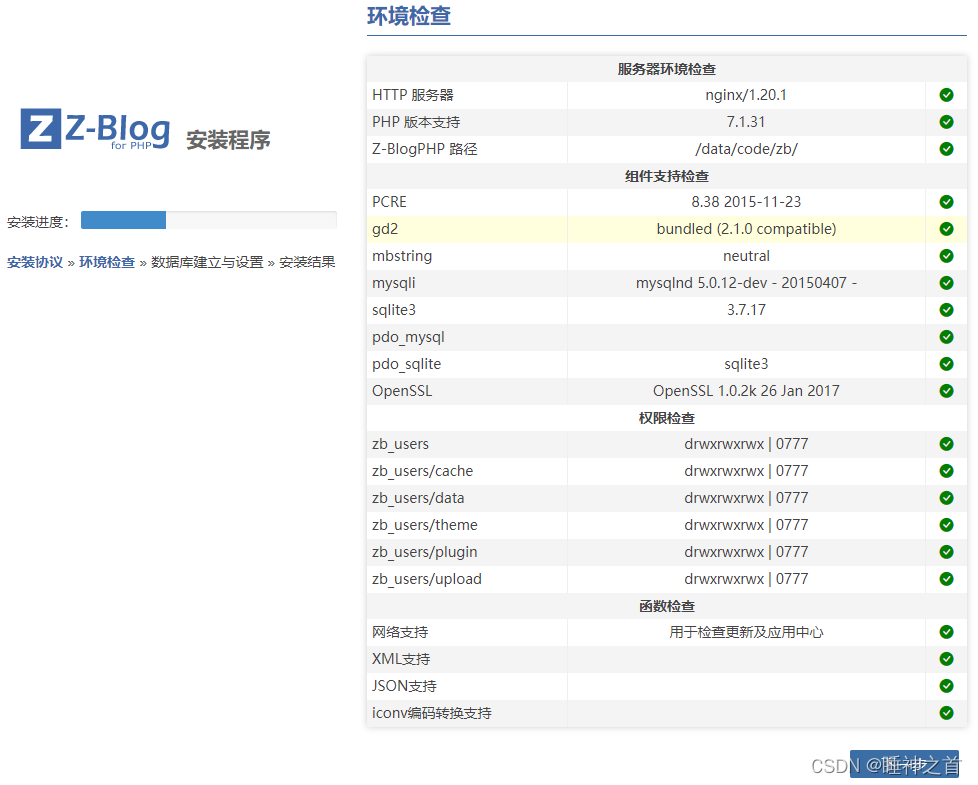Click the 组件支持检查 section header
This screenshot has width=978, height=785.
coord(667,176)
